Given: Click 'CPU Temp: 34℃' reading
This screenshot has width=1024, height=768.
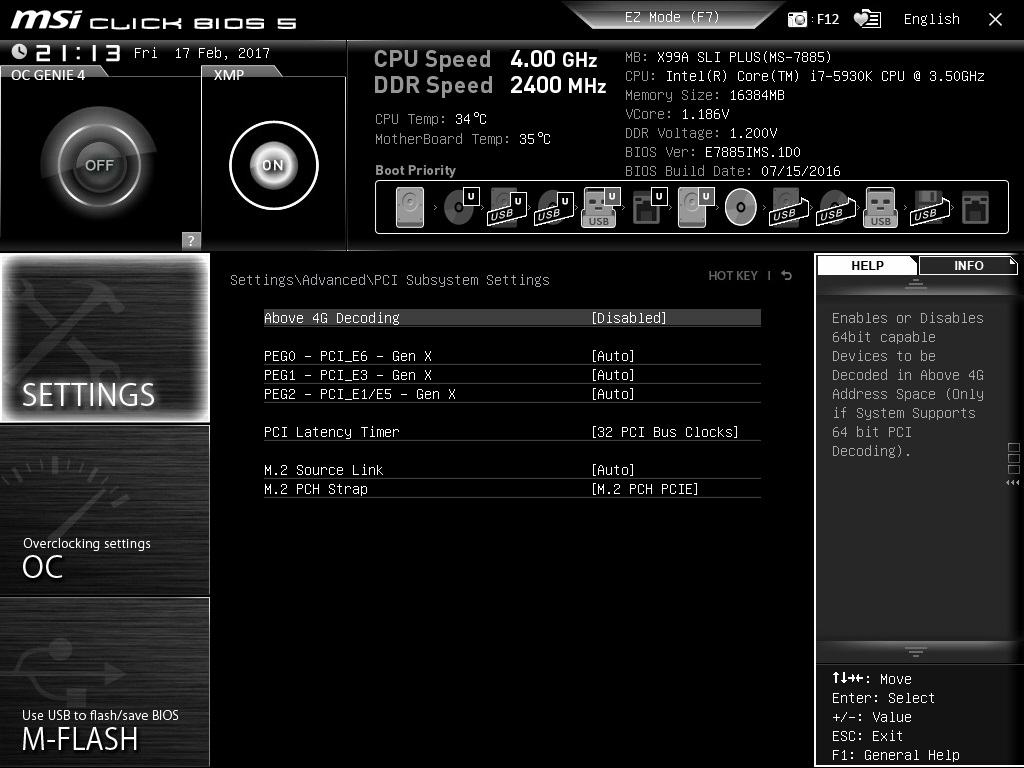Looking at the screenshot, I should [x=431, y=119].
